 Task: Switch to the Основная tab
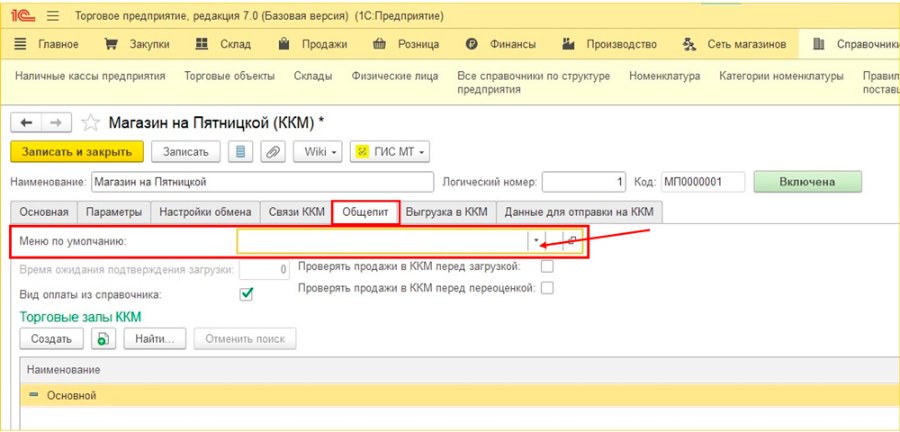44,212
